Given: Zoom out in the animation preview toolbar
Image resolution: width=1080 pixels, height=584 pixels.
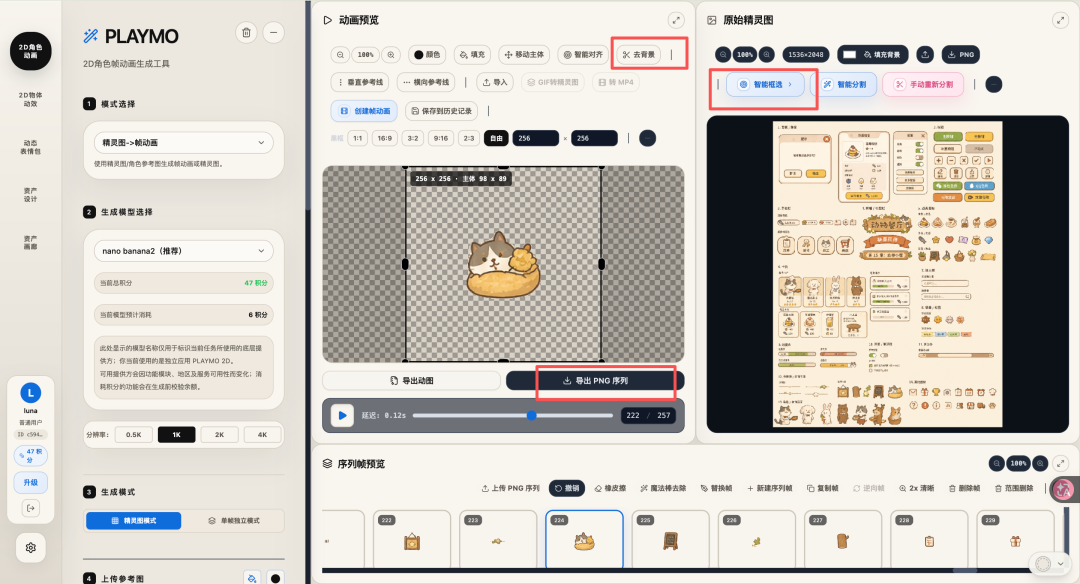Looking at the screenshot, I should (340, 54).
